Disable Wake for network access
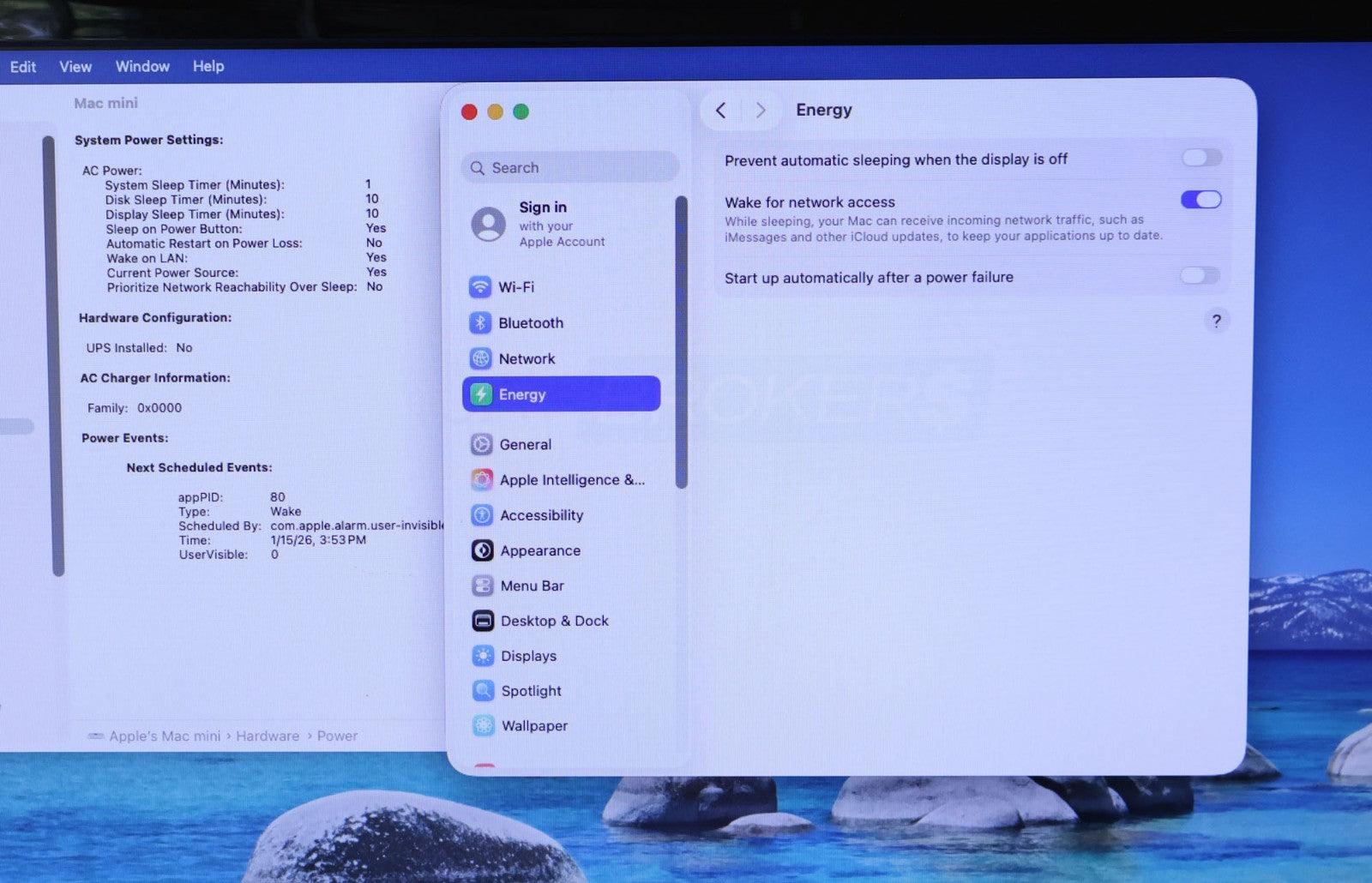The height and width of the screenshot is (883, 1372). pos(1200,200)
